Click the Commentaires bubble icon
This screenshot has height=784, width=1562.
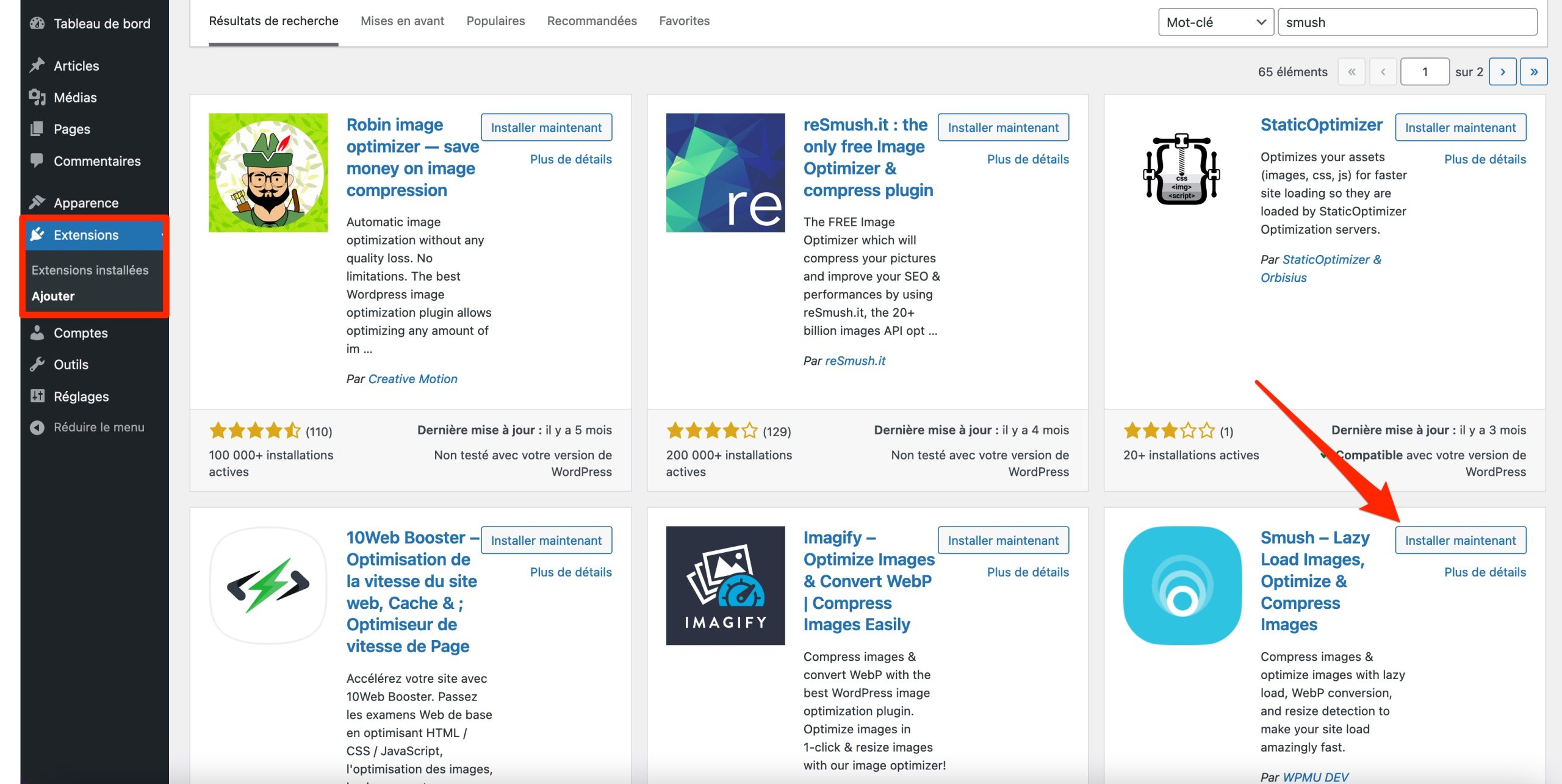[x=37, y=160]
